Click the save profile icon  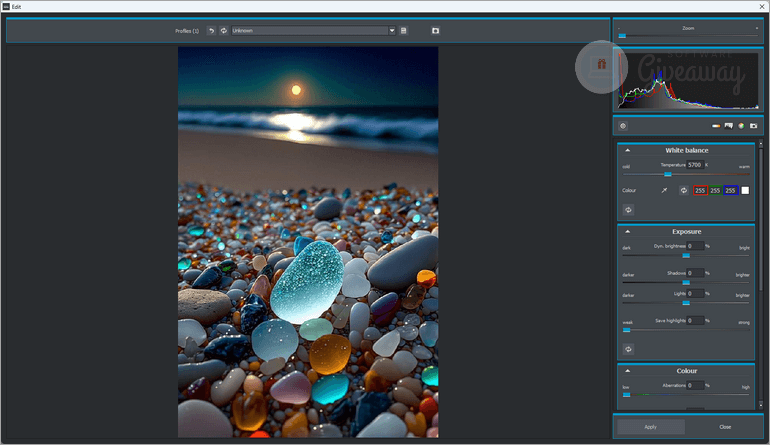(x=404, y=31)
